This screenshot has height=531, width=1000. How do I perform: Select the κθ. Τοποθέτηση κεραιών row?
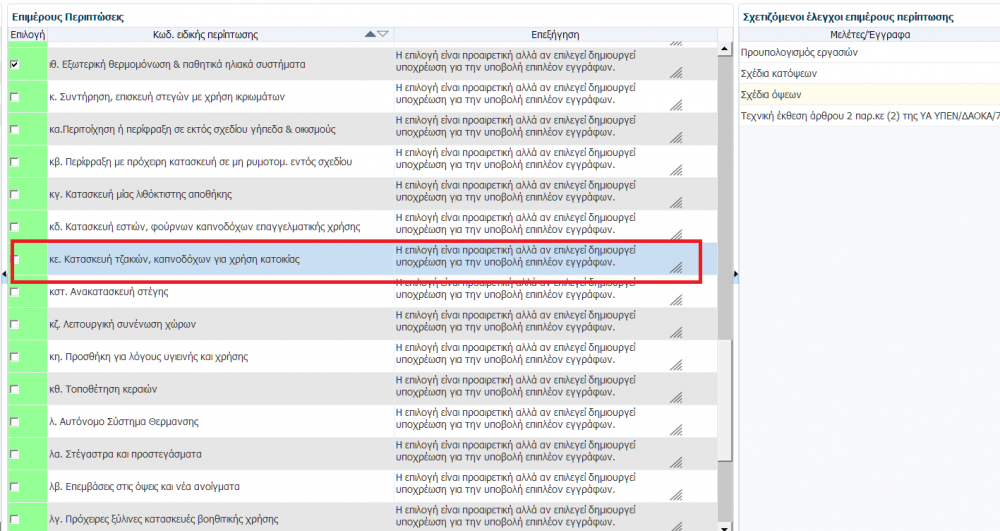tap(200, 389)
